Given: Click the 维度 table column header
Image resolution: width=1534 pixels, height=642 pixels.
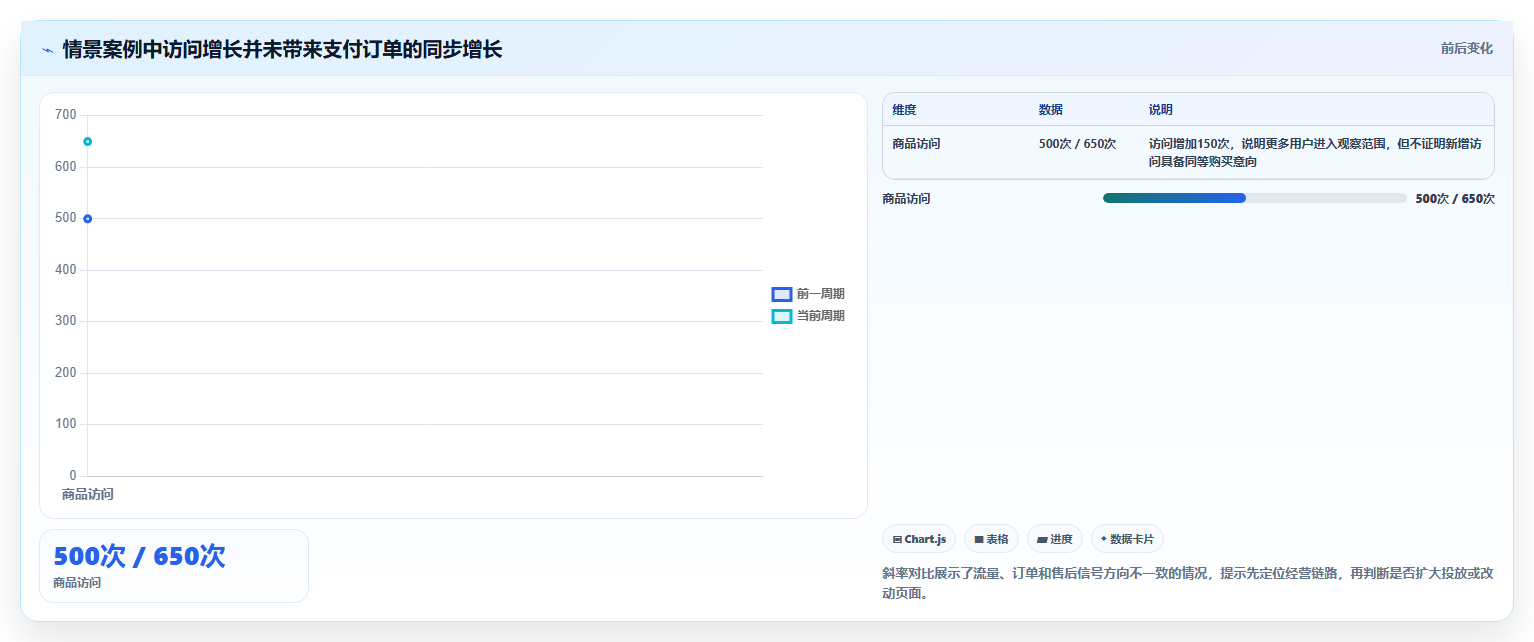Looking at the screenshot, I should coord(904,110).
